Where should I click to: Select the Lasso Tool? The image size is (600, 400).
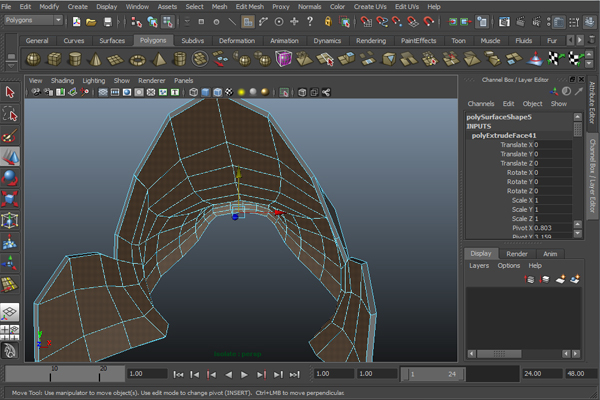click(10, 114)
